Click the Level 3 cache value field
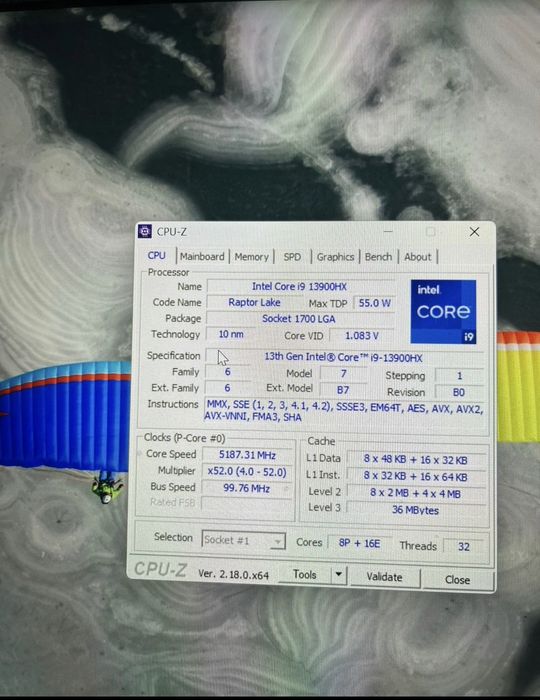Screen dimensions: 540x700 click(x=415, y=510)
